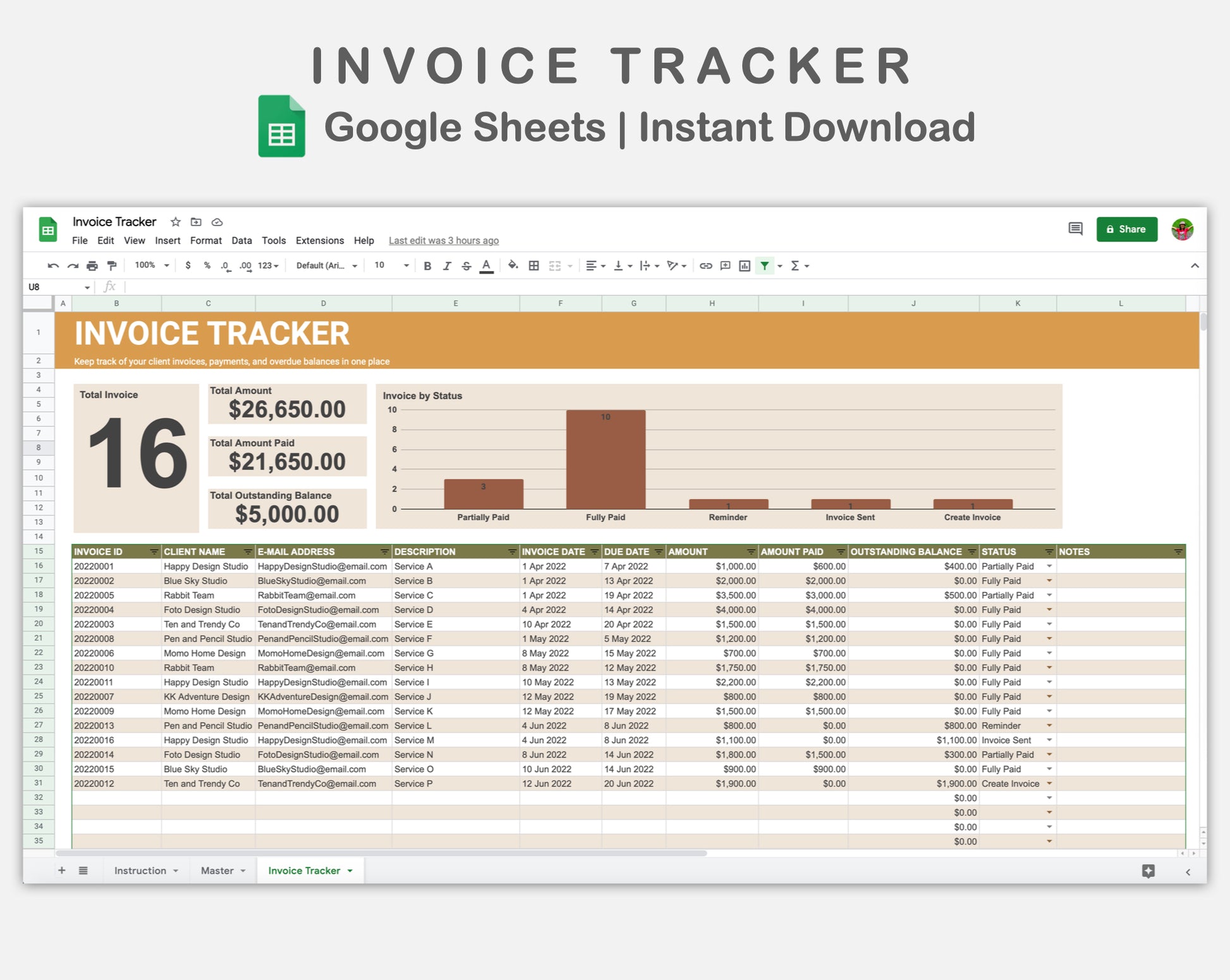1230x980 pixels.
Task: Open 'Last edit was 3 hours ago' link
Action: point(443,241)
